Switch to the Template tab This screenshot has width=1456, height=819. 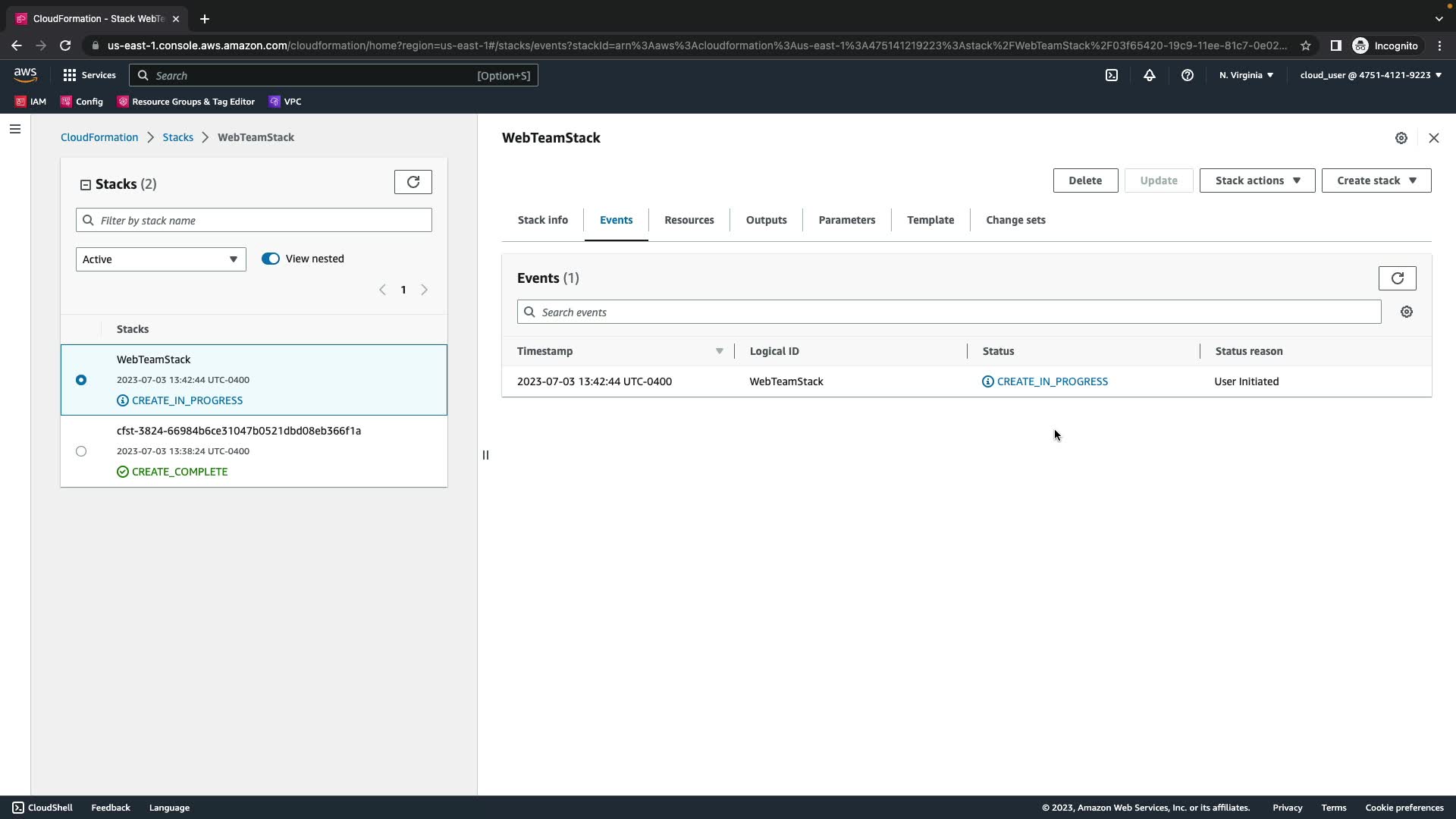930,220
